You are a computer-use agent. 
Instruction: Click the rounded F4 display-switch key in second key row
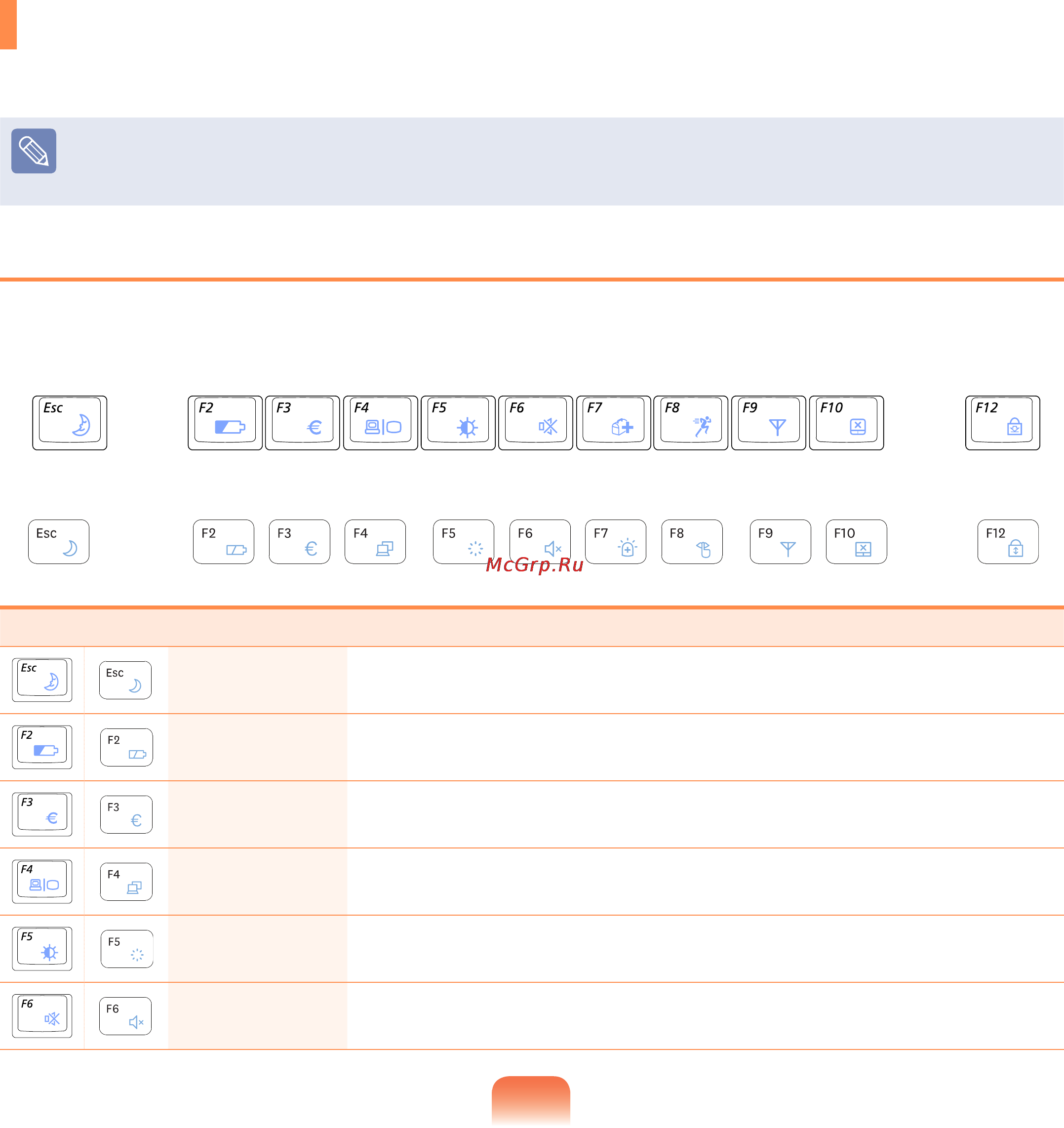[375, 541]
